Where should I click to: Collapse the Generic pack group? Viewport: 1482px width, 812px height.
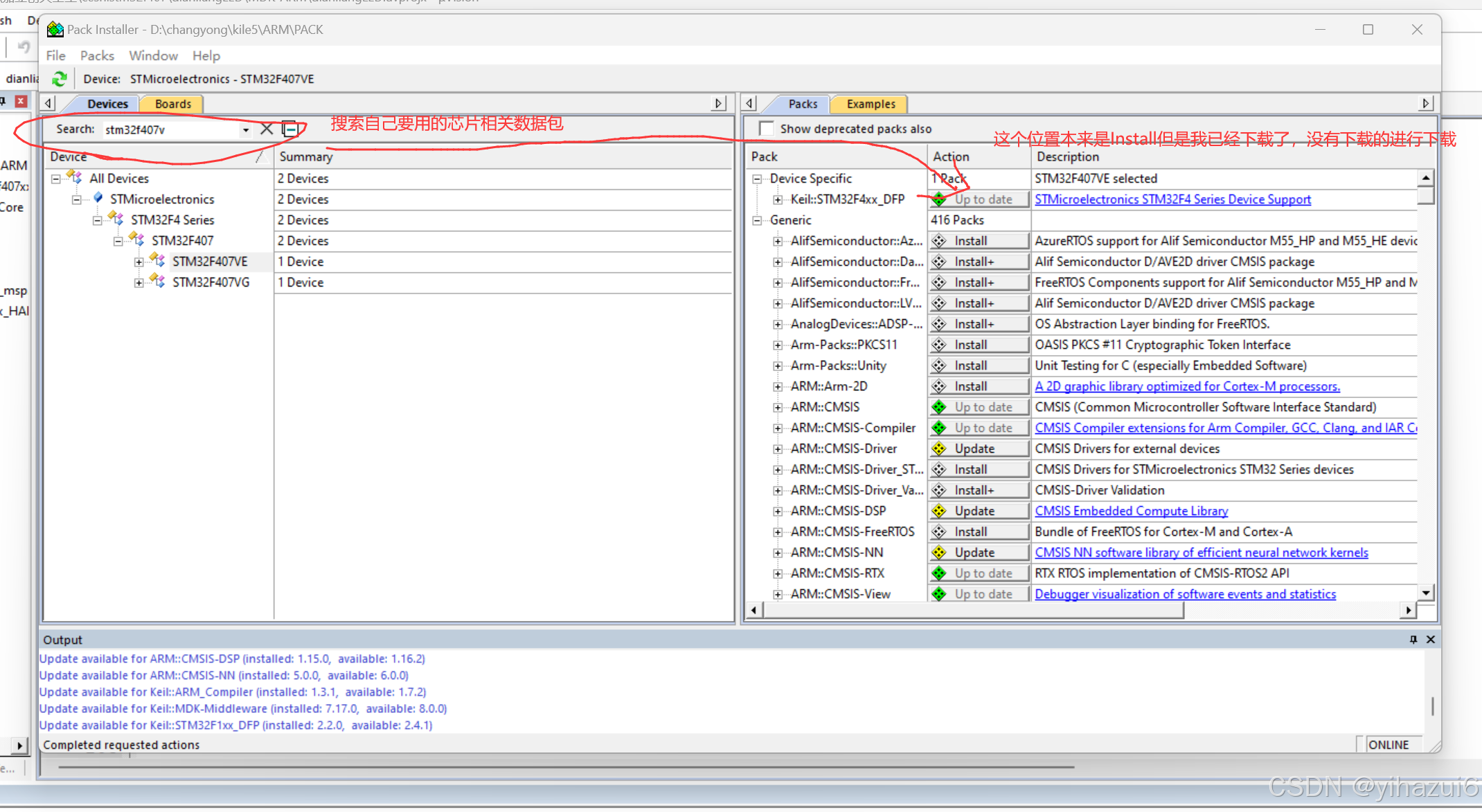click(x=757, y=220)
